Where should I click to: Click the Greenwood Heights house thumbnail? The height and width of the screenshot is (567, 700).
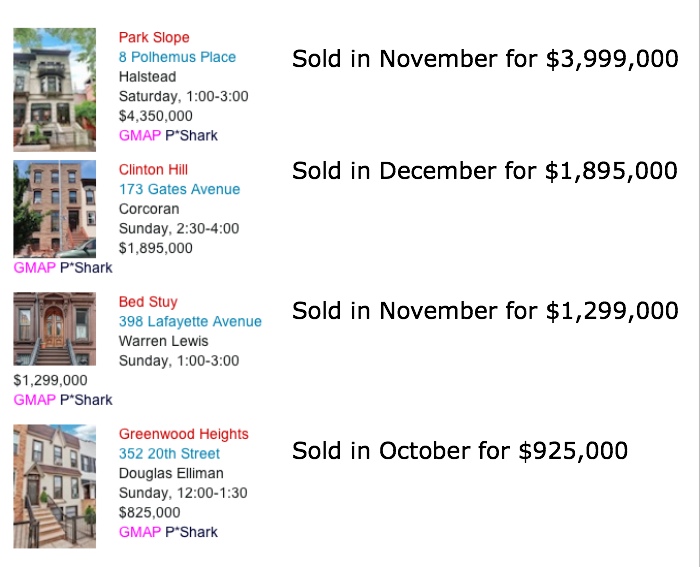pos(54,486)
